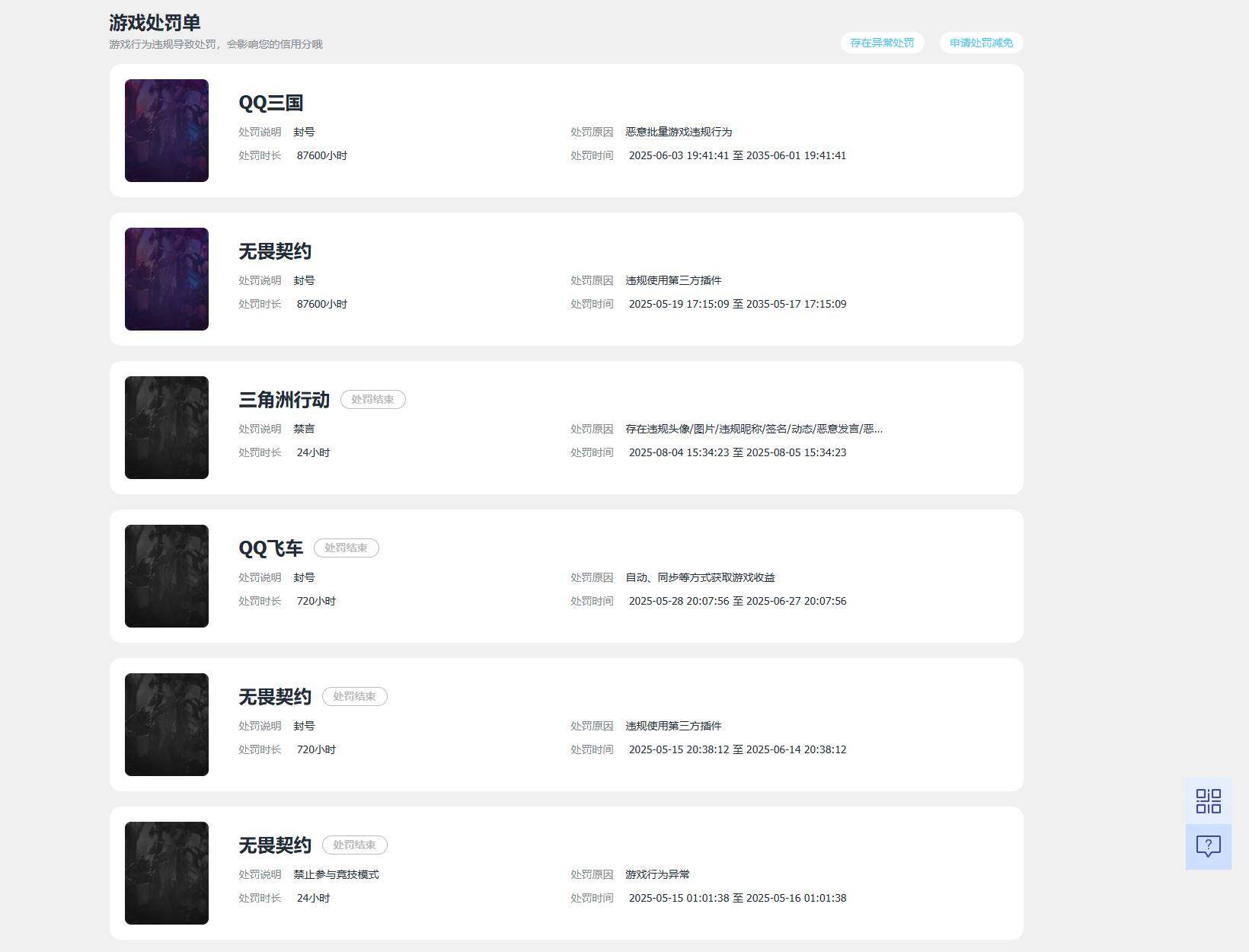This screenshot has height=952, width=1249.
Task: Open the help question-mark chat icon
Action: pyautogui.click(x=1209, y=847)
